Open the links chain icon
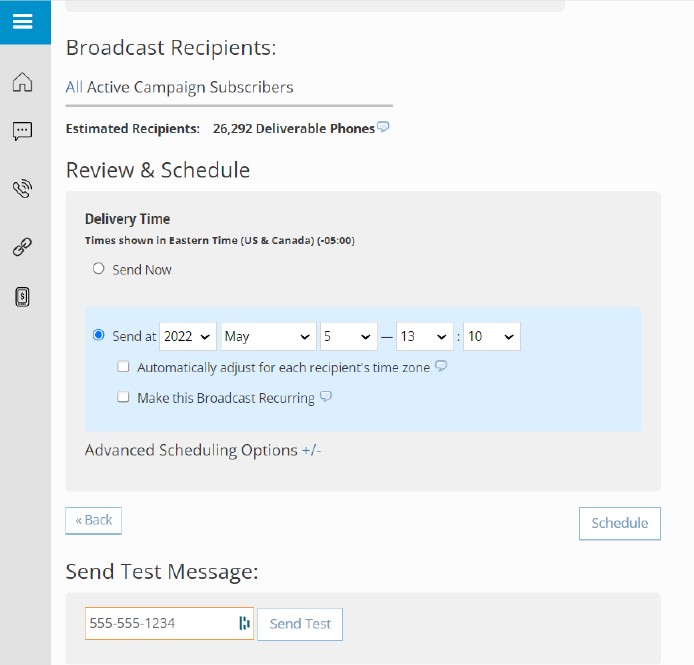694x665 pixels. click(22, 247)
